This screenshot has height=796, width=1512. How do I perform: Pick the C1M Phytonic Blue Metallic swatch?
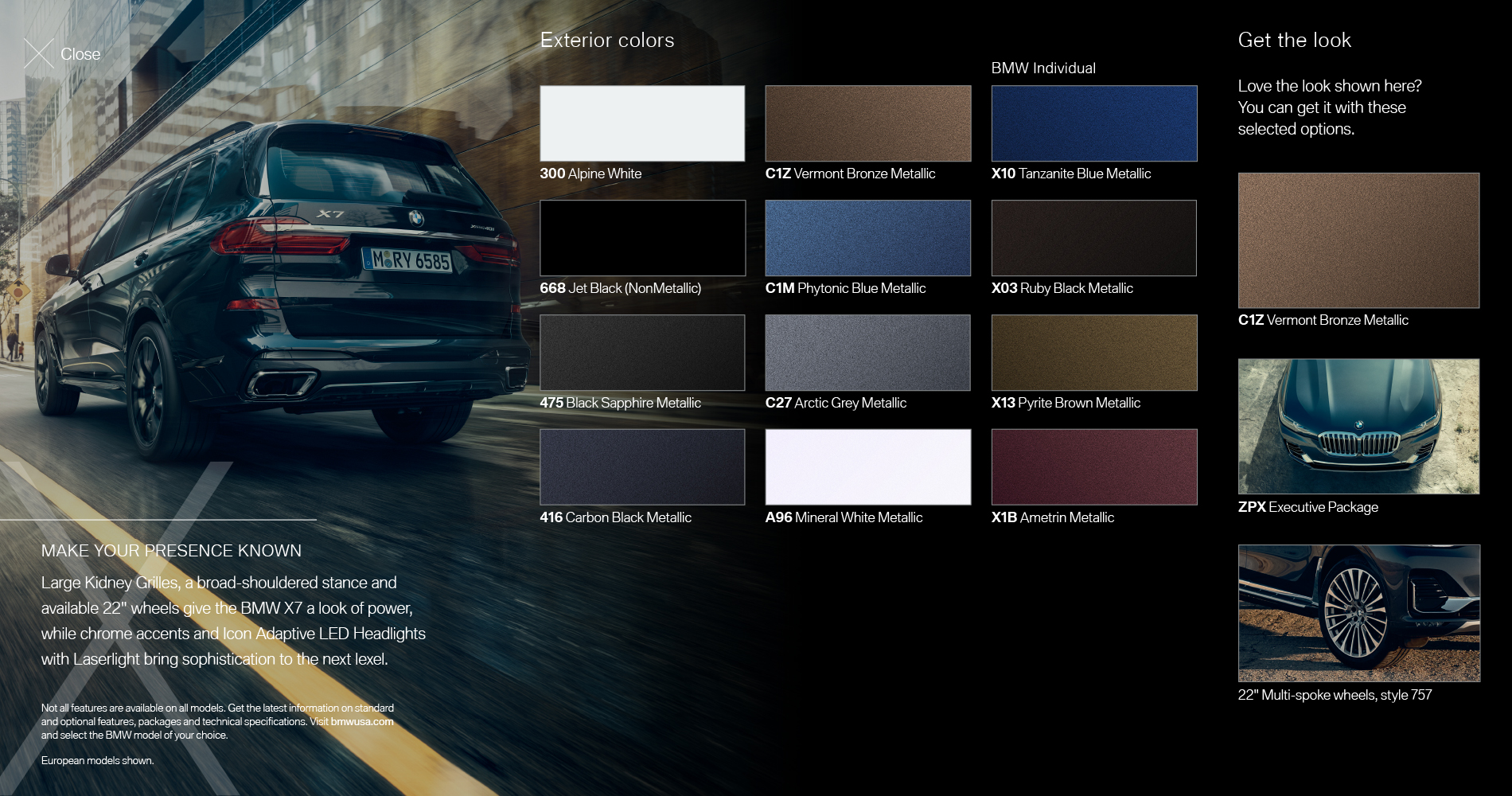point(868,238)
